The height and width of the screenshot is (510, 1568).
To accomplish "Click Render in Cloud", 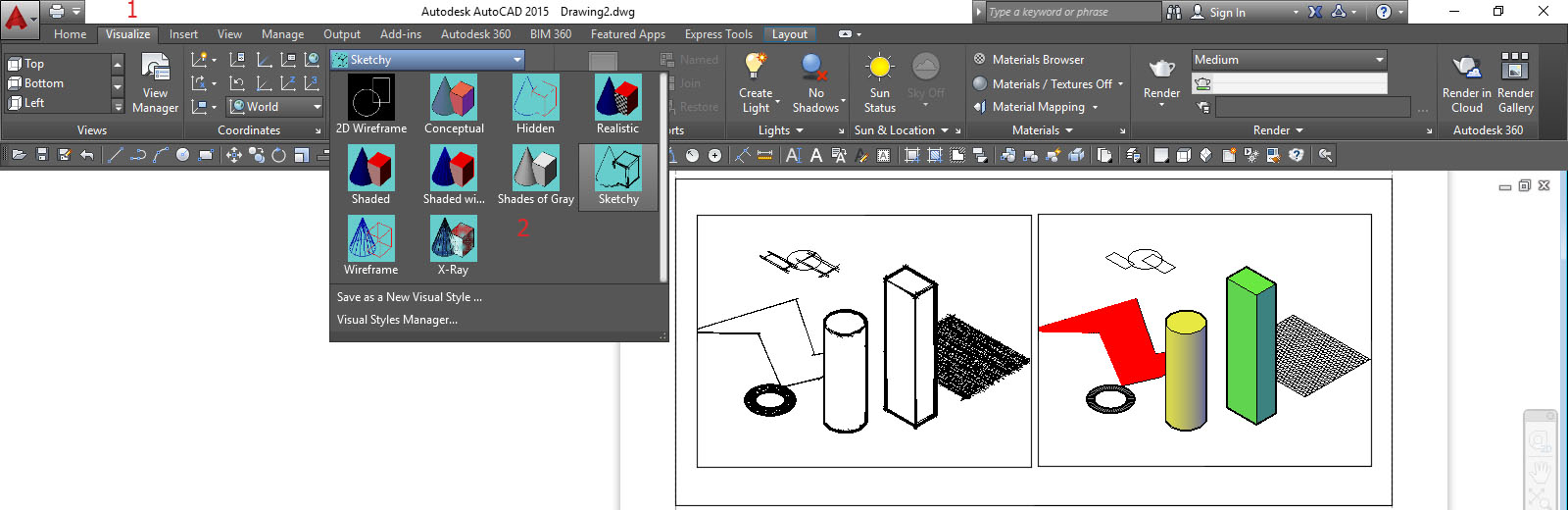I will (1466, 83).
